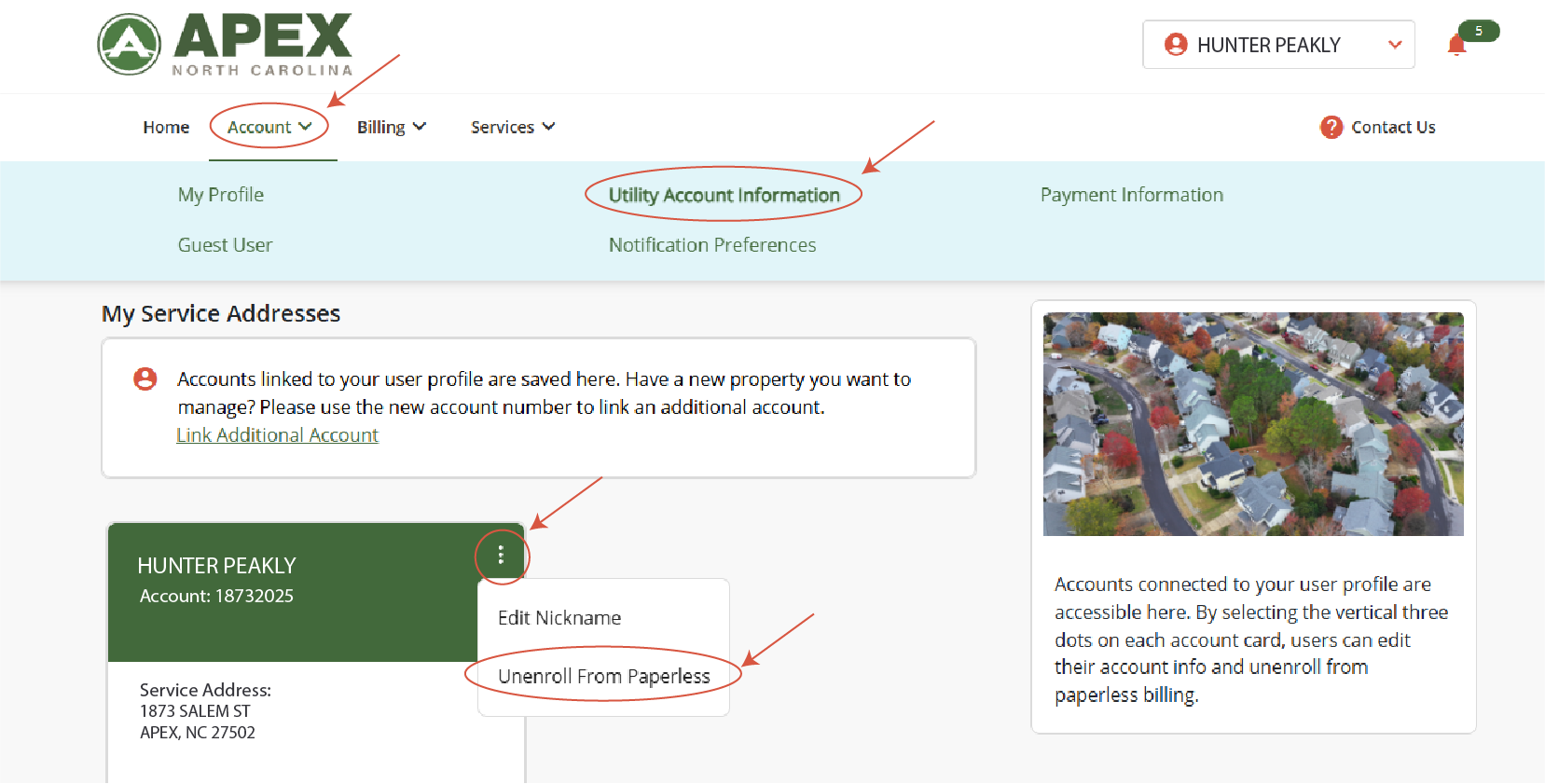Expand the Services menu
This screenshot has height=784, width=1545.
[x=512, y=127]
